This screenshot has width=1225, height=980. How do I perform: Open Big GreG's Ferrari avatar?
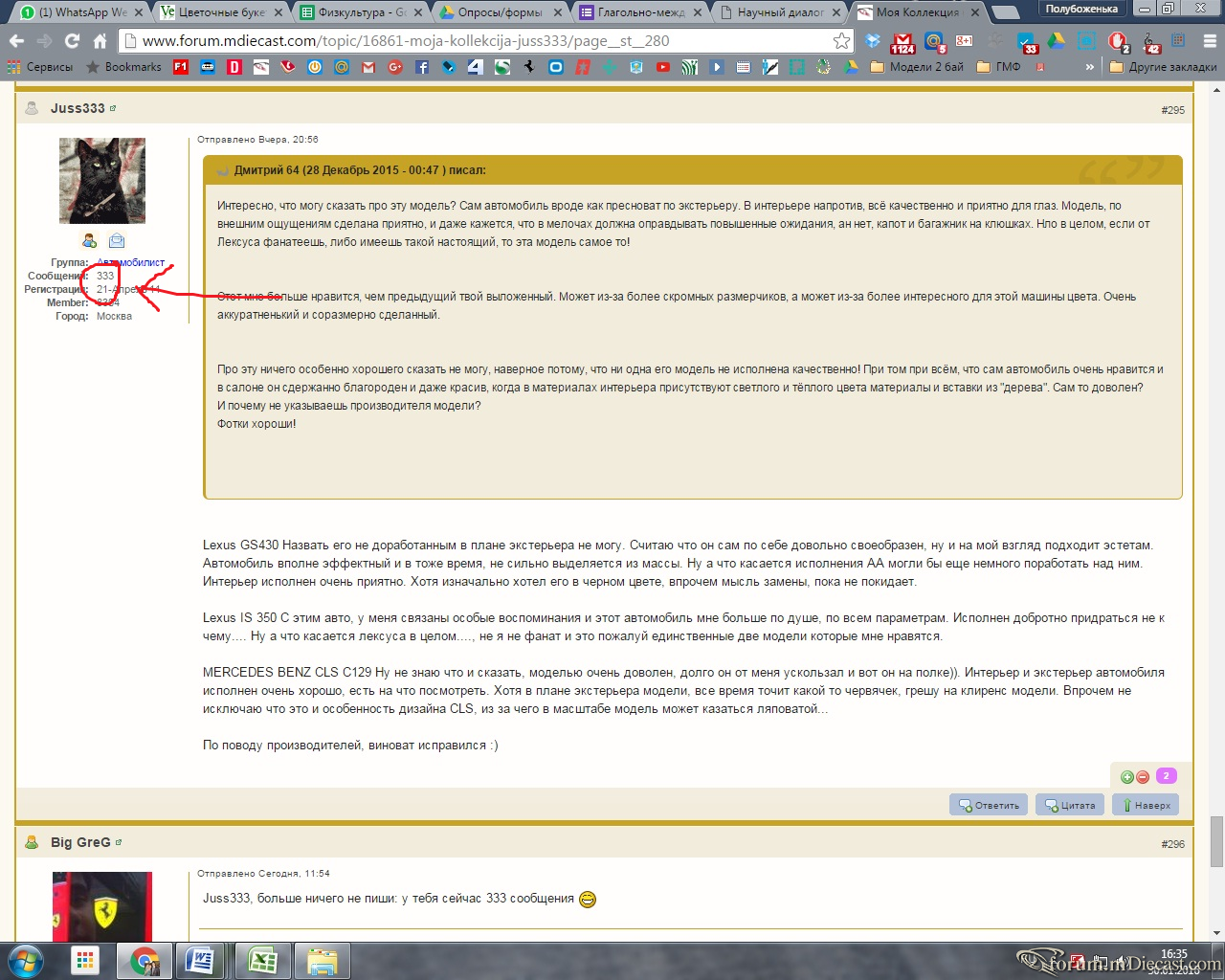[x=102, y=906]
